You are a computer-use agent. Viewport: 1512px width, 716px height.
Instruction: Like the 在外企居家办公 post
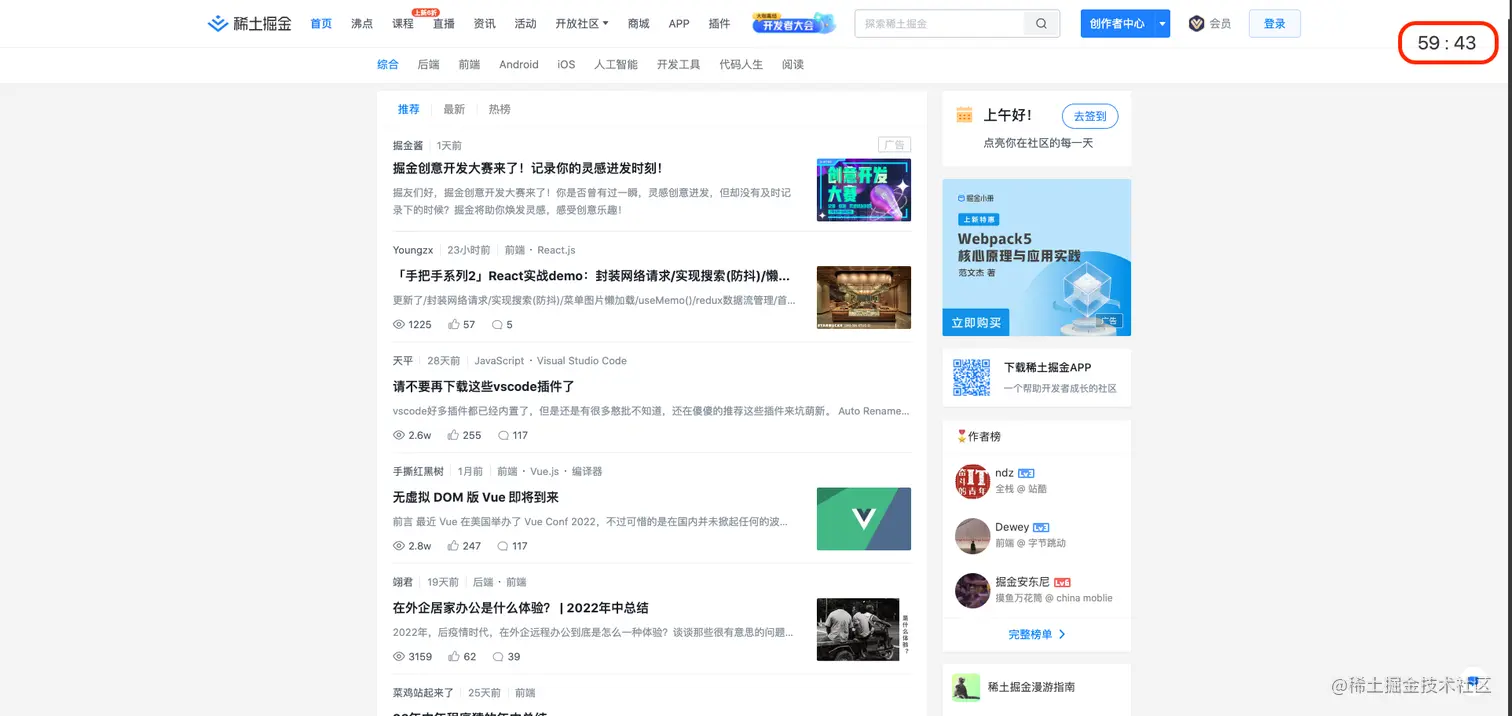[454, 657]
